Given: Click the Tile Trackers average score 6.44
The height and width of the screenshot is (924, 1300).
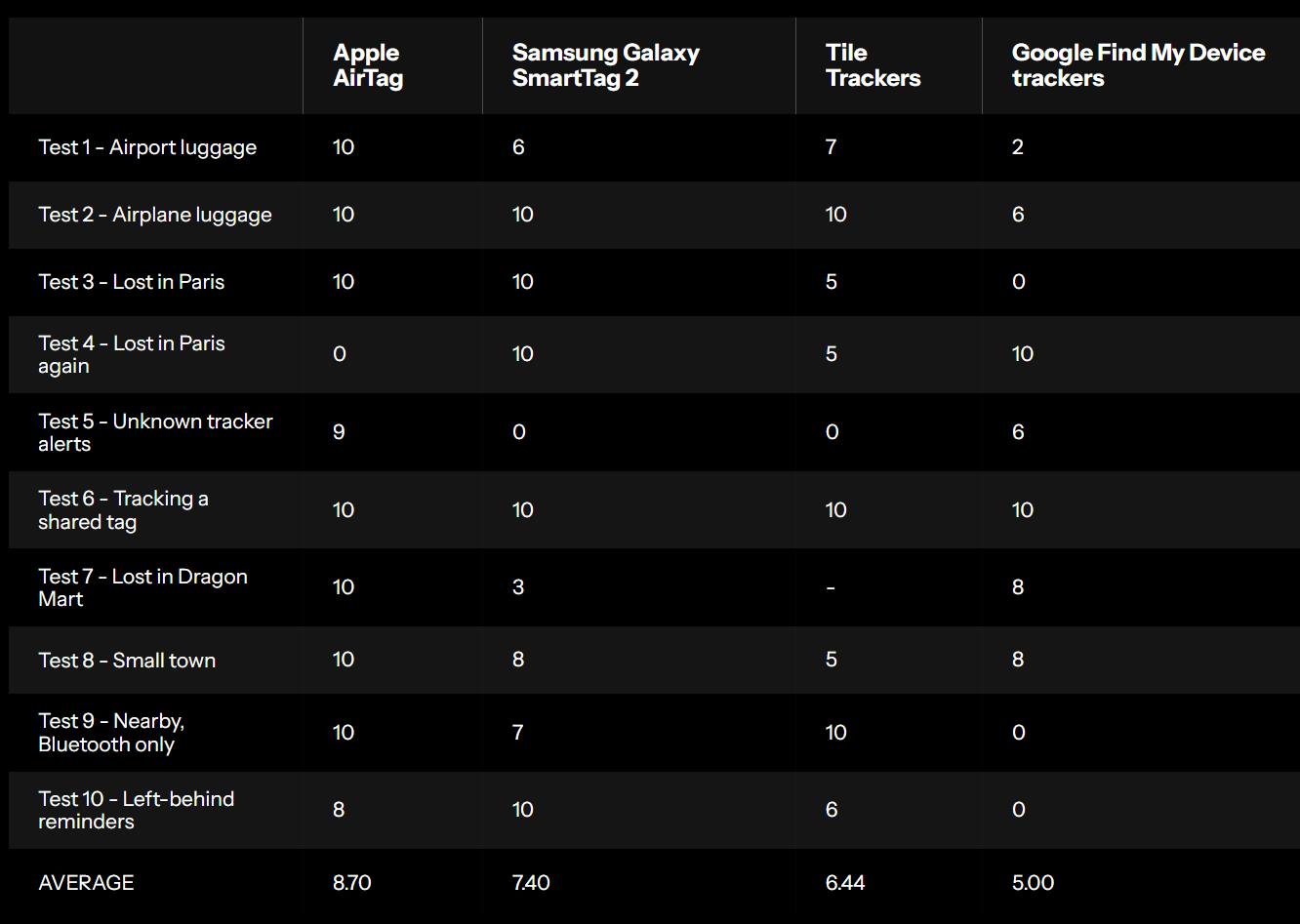Looking at the screenshot, I should point(845,883).
